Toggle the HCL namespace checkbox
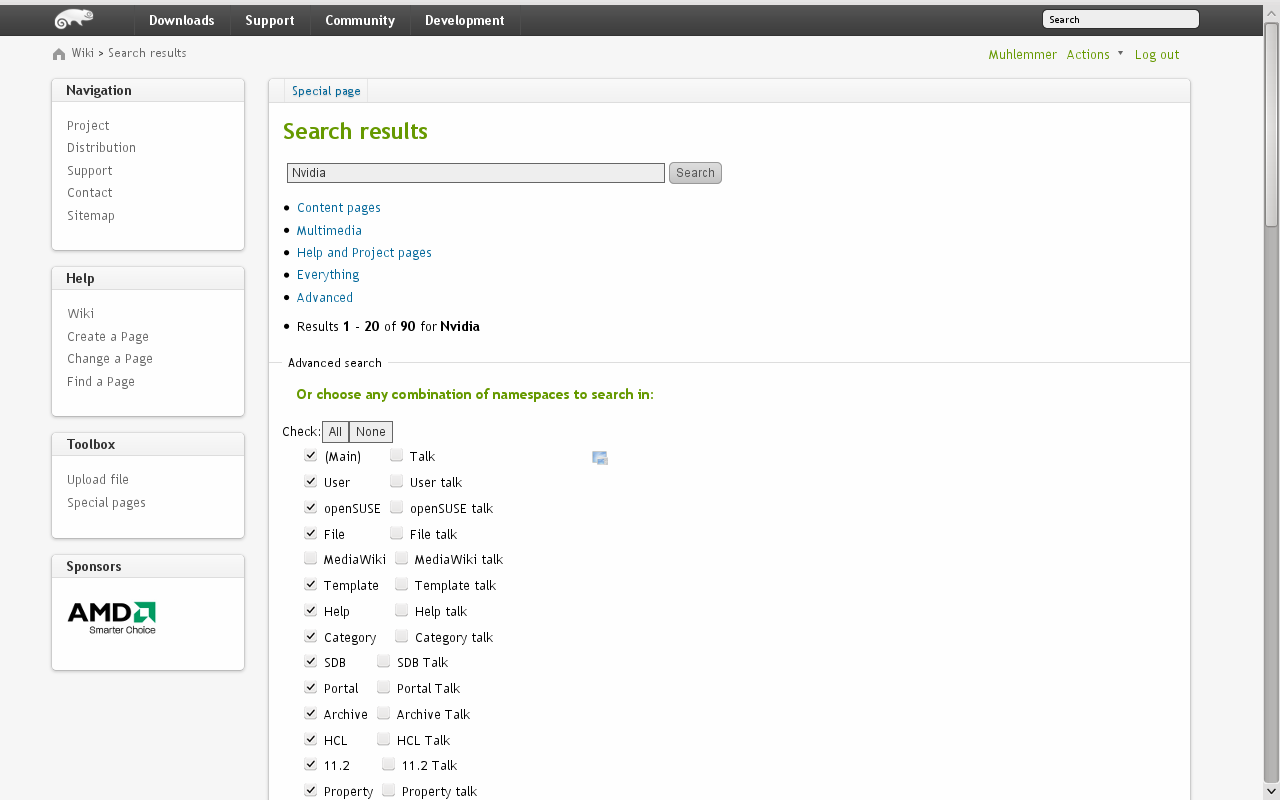 311,739
